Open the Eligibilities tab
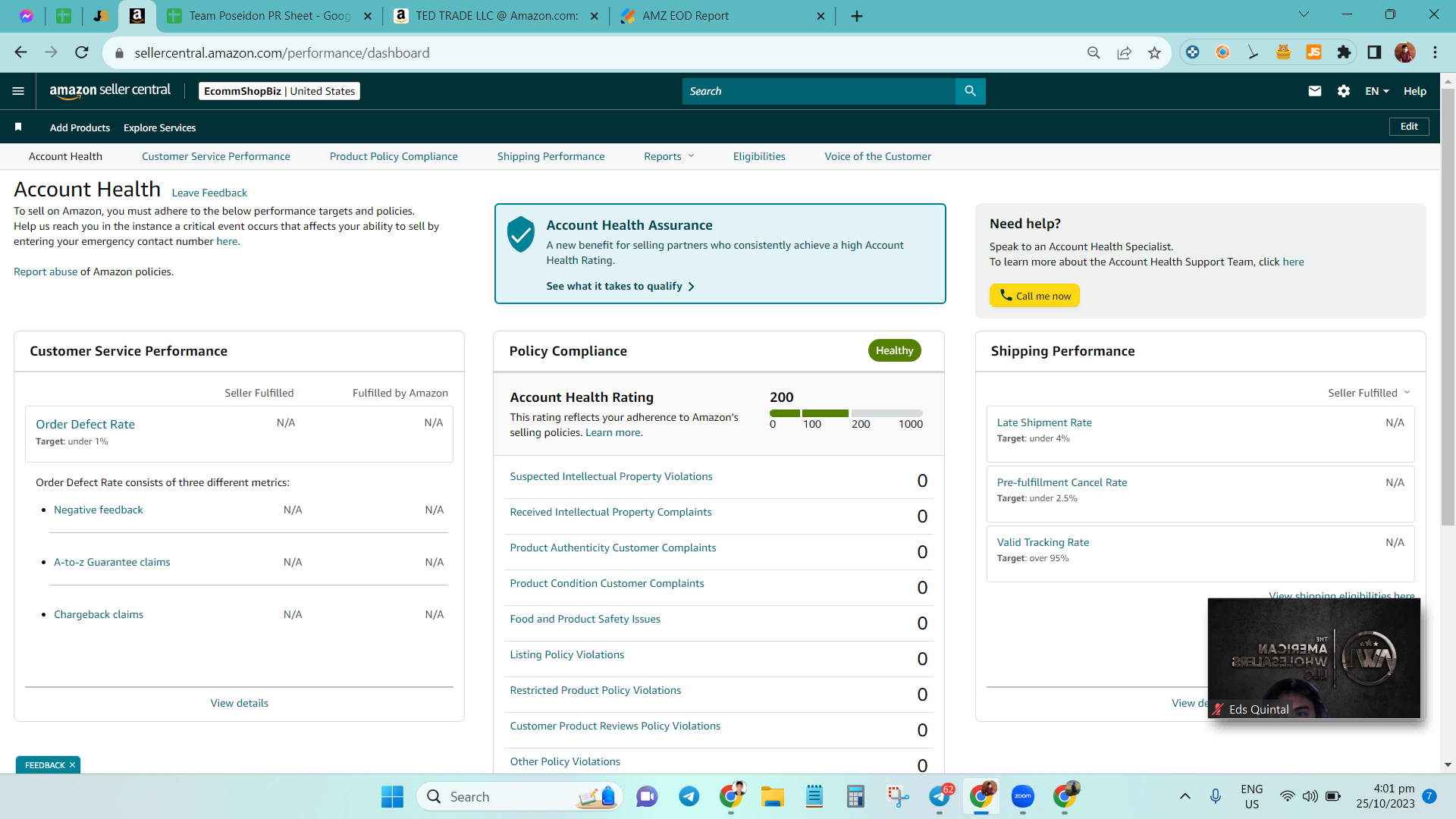The height and width of the screenshot is (819, 1456). (759, 156)
